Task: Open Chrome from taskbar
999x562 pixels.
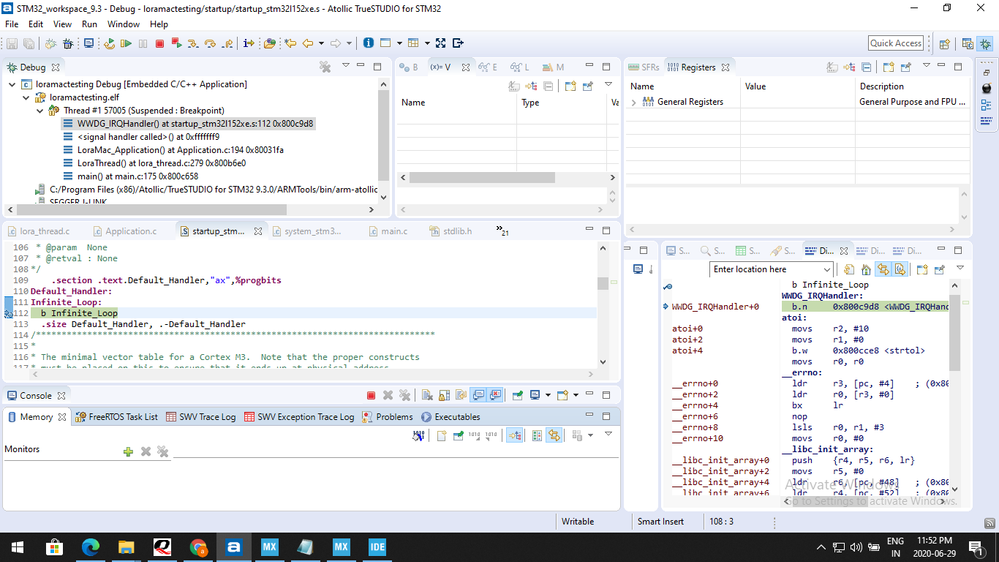Action: click(x=198, y=547)
